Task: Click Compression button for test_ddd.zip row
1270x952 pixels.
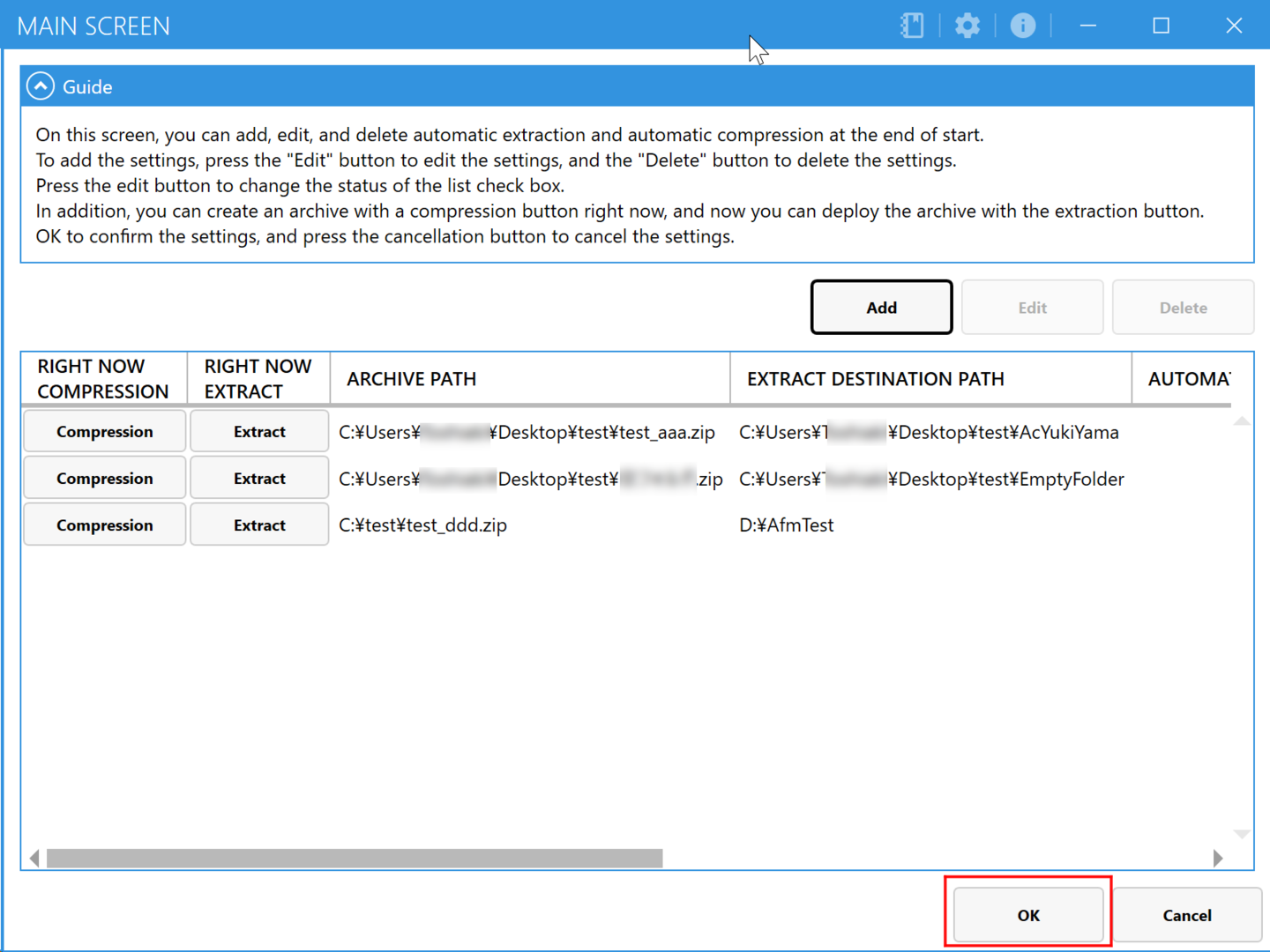Action: tap(104, 525)
